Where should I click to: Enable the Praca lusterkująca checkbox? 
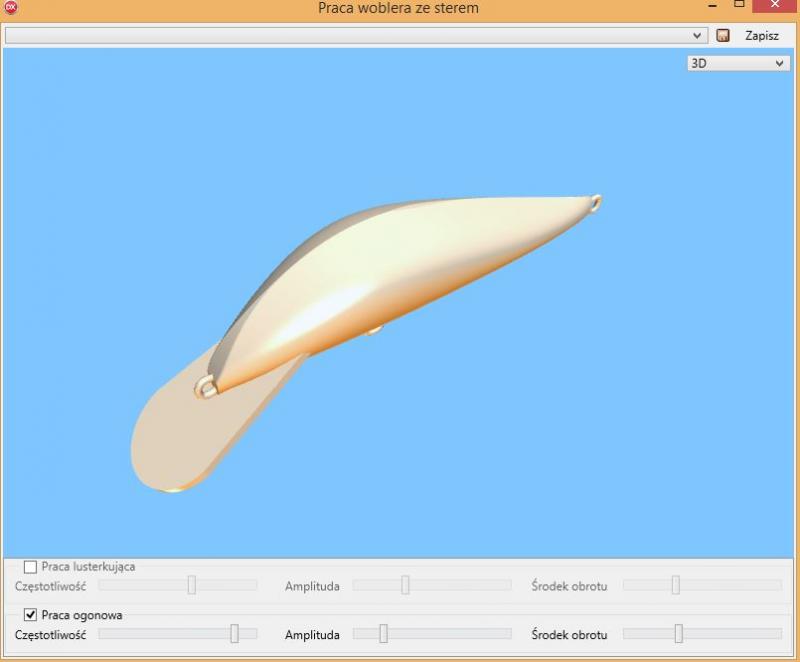[30, 567]
